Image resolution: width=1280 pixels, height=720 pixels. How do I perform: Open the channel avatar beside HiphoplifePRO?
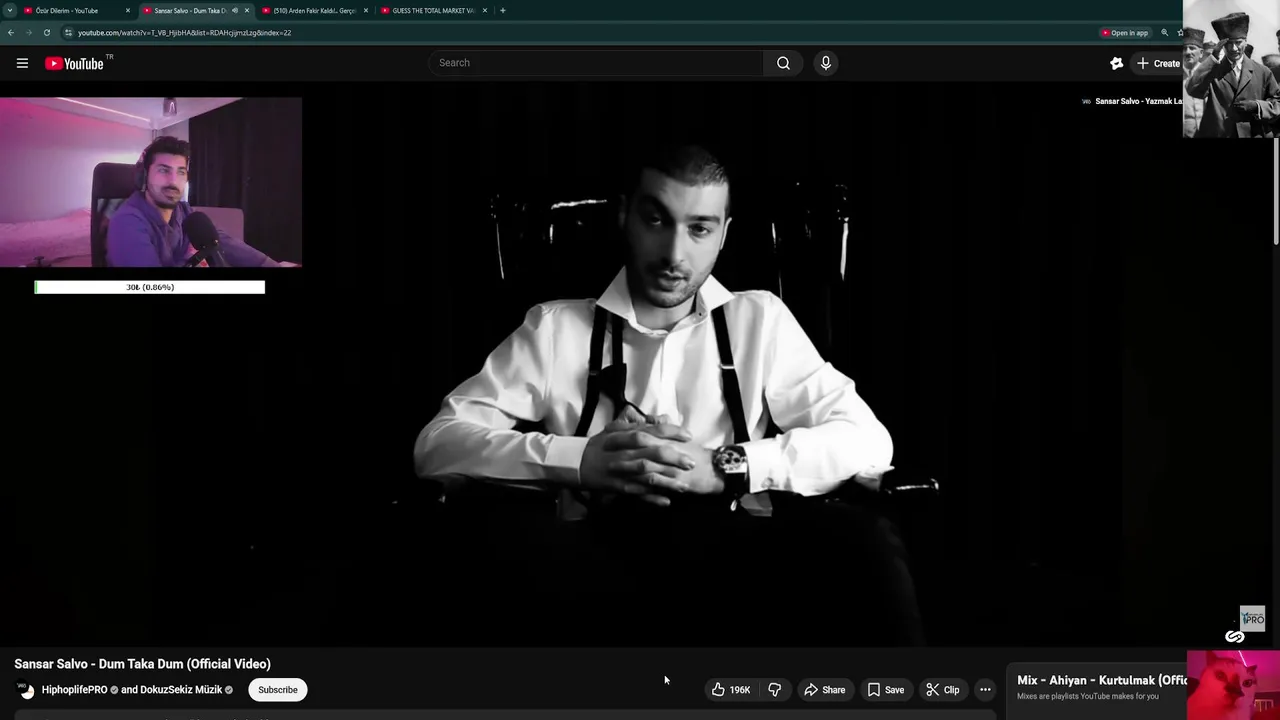pyautogui.click(x=25, y=690)
